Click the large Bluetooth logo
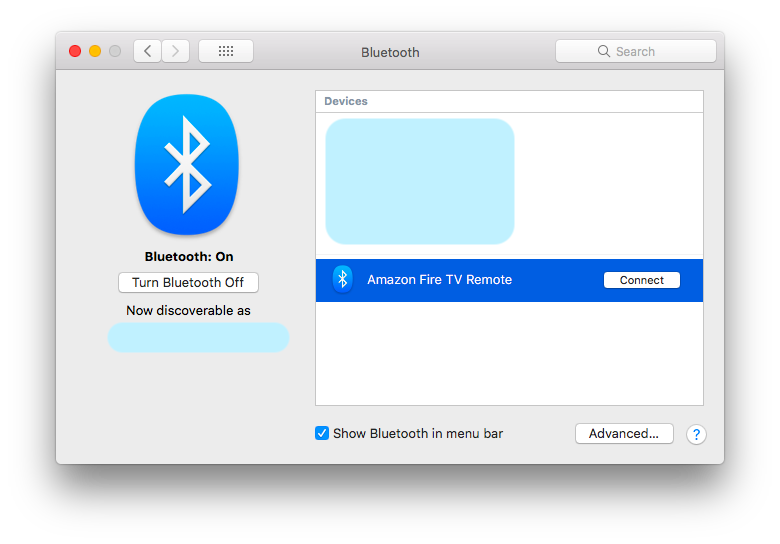Viewport: 780px width, 544px height. click(x=187, y=165)
